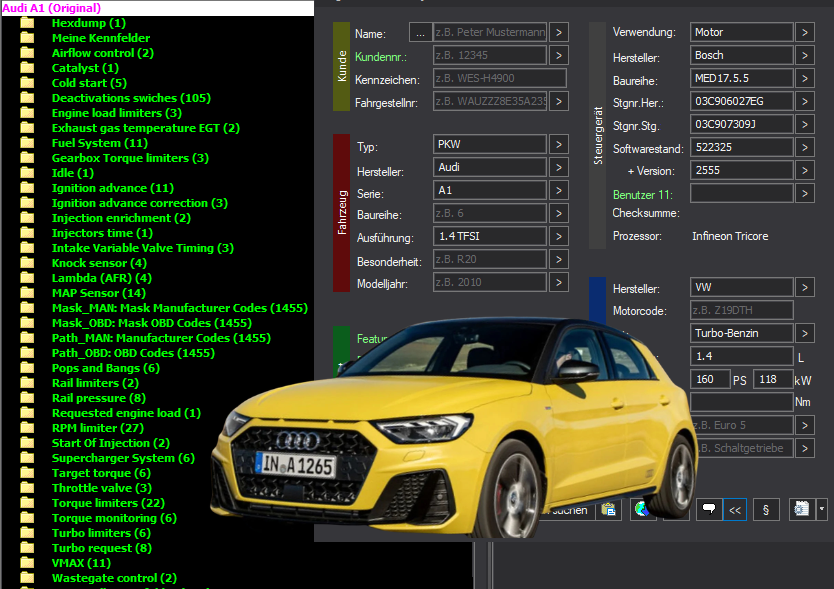834x589 pixels.
Task: Click the Modelljahr input field
Action: tap(490, 282)
